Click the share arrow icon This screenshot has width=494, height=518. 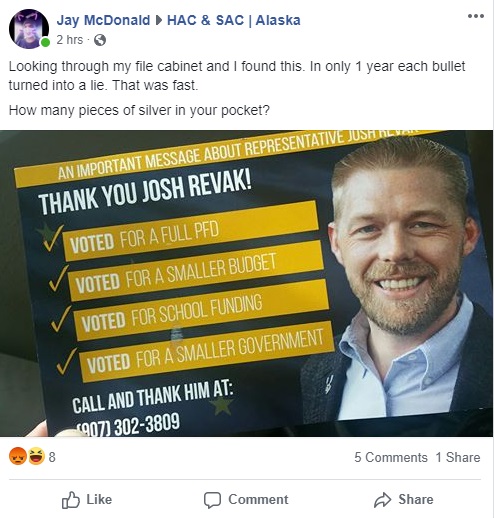point(382,500)
